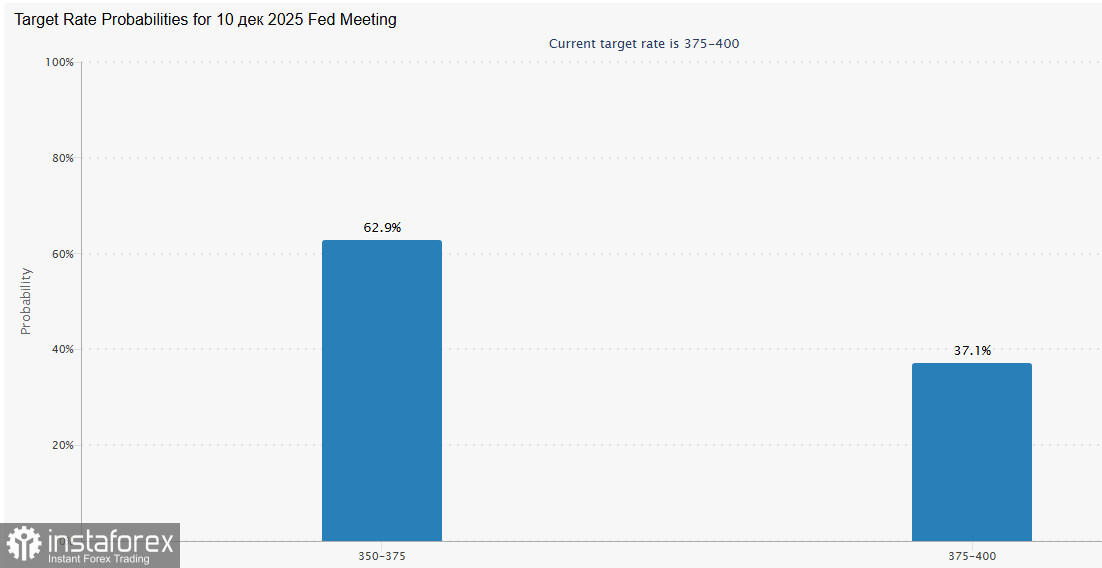
Task: Click the 20% y-axis tick label
Action: [62, 445]
